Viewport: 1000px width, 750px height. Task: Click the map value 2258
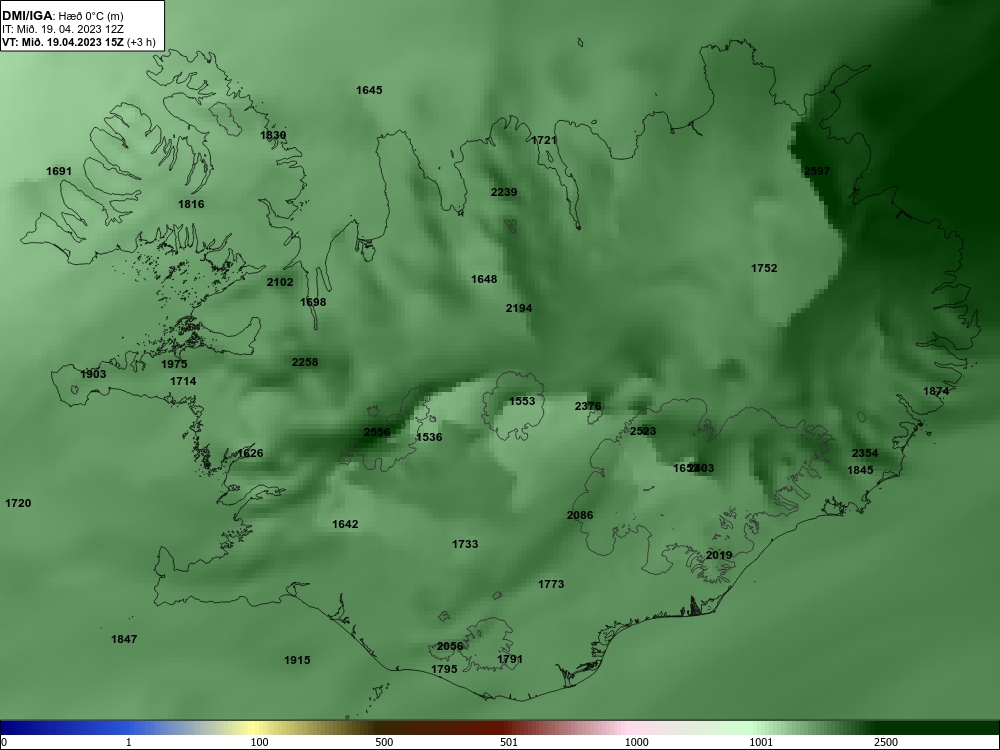click(x=305, y=362)
